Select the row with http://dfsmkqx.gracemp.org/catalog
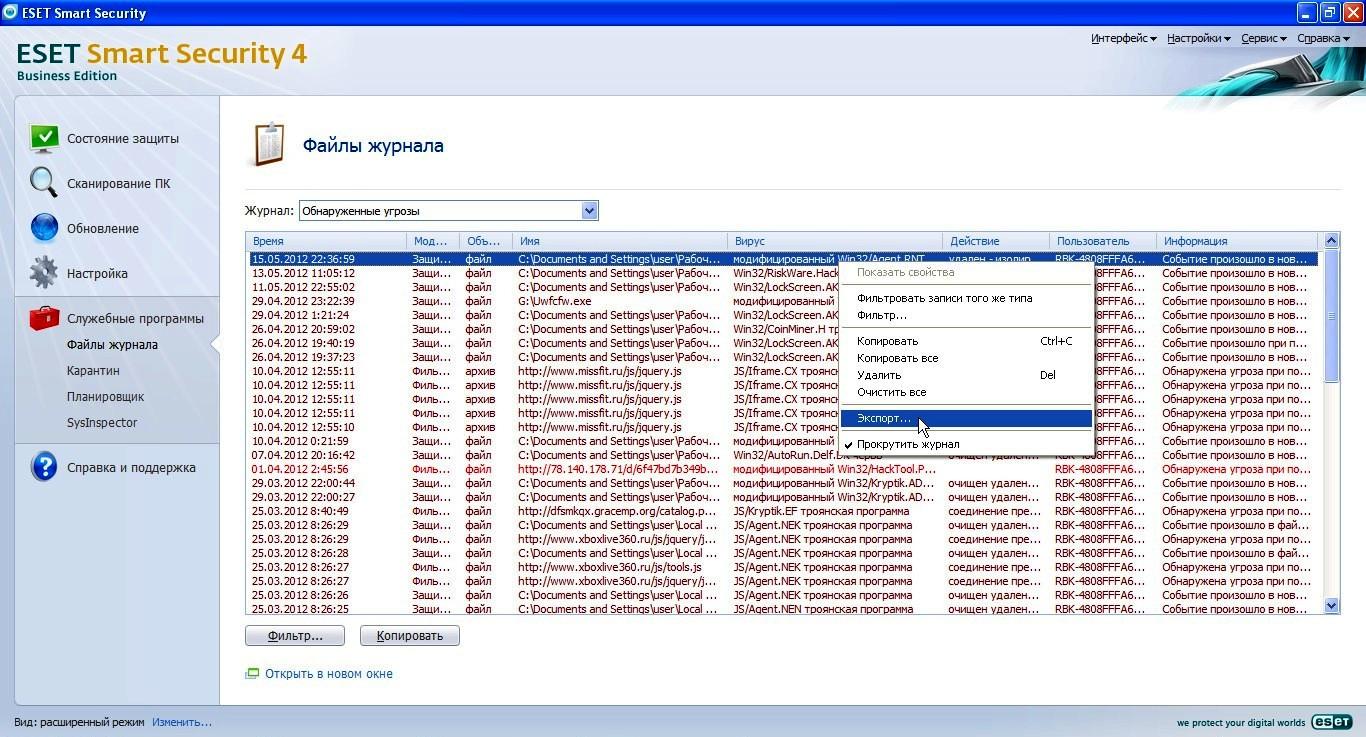Image resolution: width=1366 pixels, height=737 pixels. pyautogui.click(x=783, y=511)
